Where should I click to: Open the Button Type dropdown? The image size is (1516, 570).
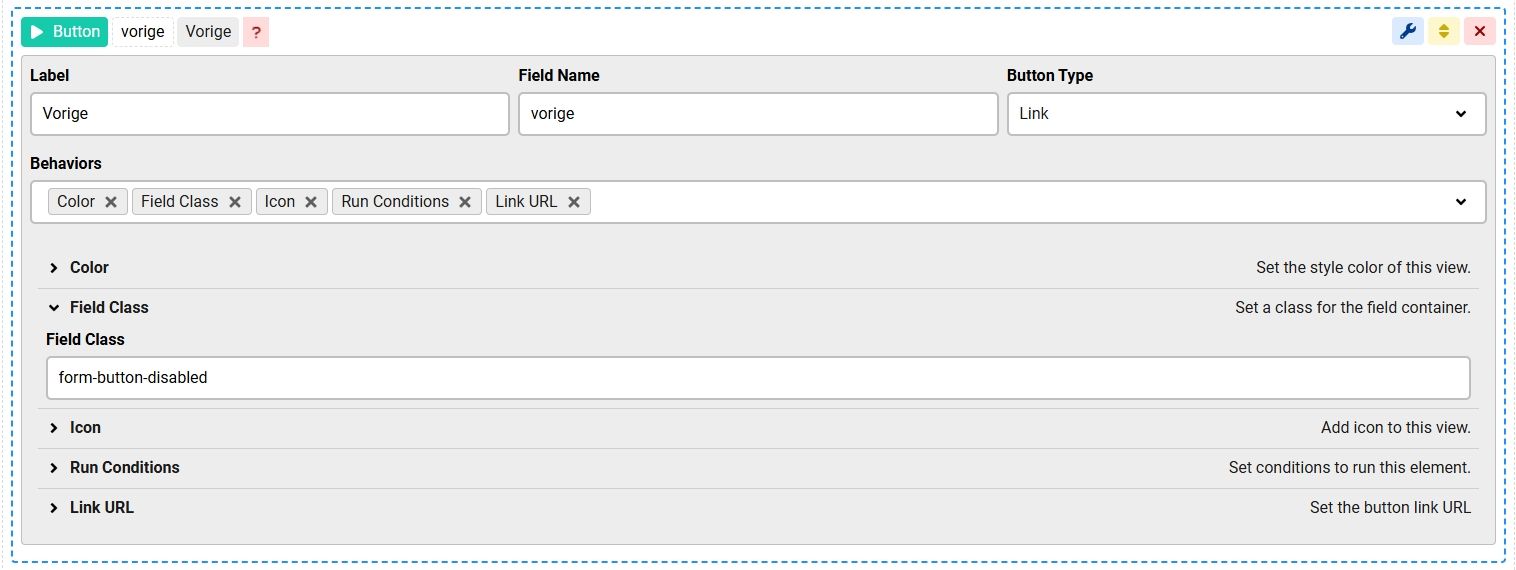tap(1246, 114)
